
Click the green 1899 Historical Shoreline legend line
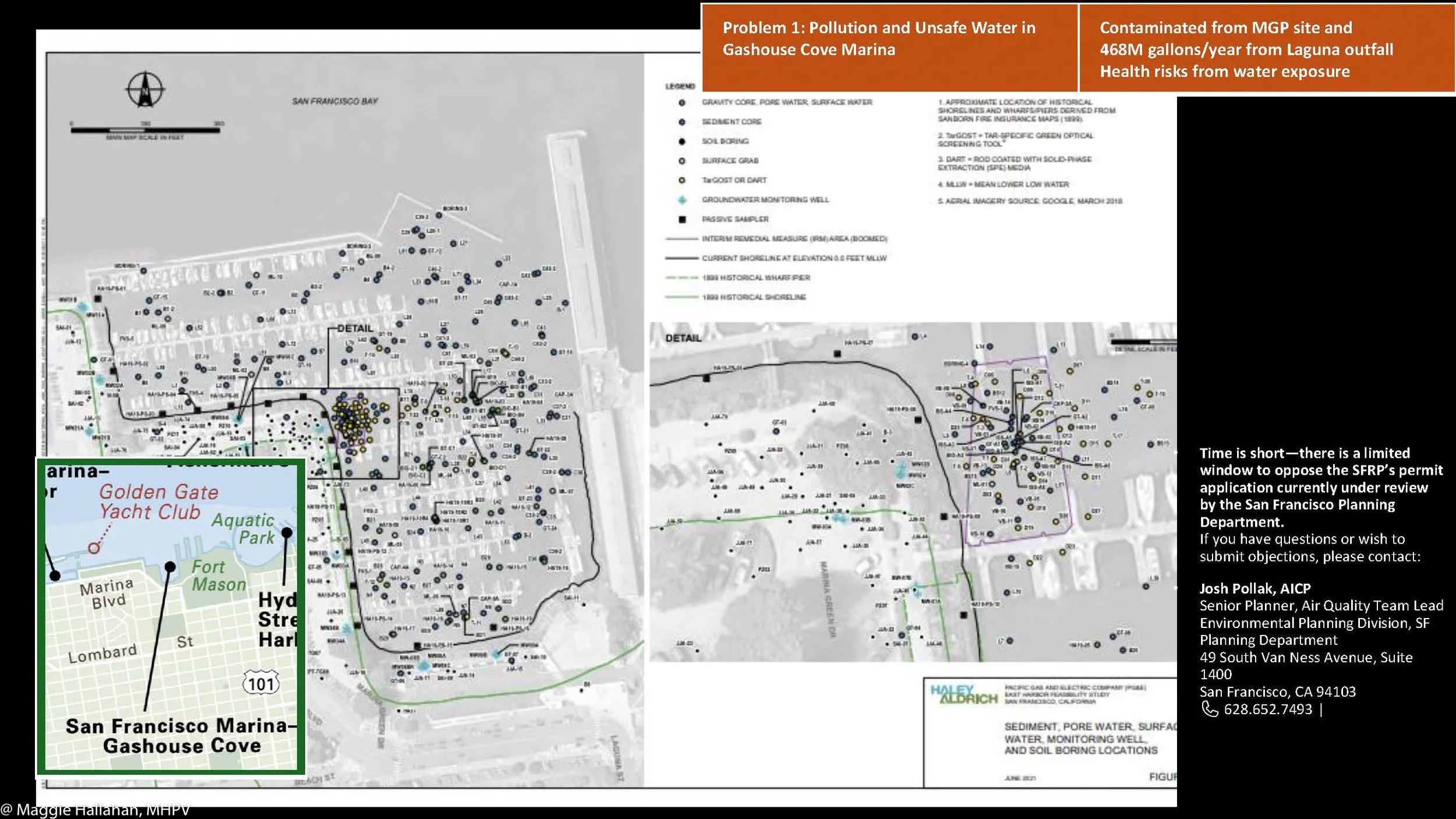[681, 297]
